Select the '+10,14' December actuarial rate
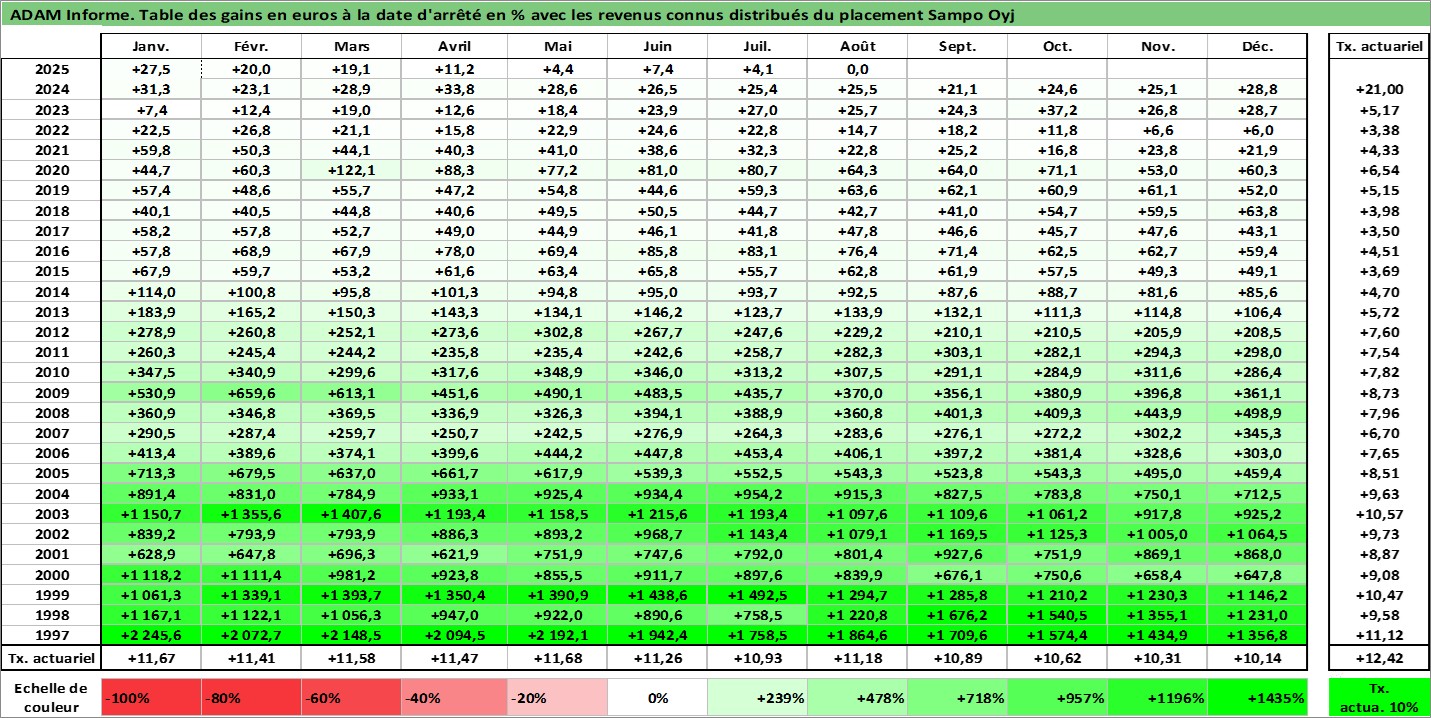This screenshot has width=1431, height=718. [1258, 658]
